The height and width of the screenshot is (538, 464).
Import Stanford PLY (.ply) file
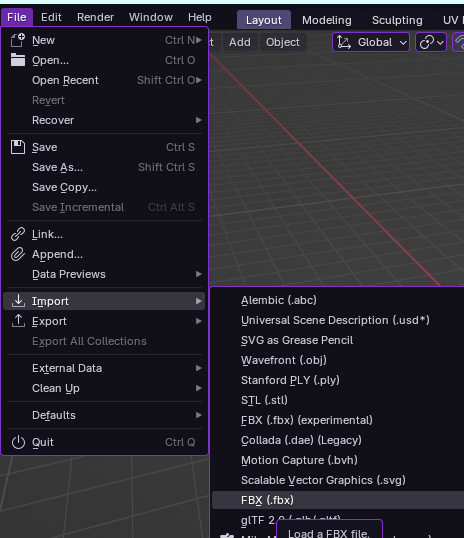pos(338,380)
